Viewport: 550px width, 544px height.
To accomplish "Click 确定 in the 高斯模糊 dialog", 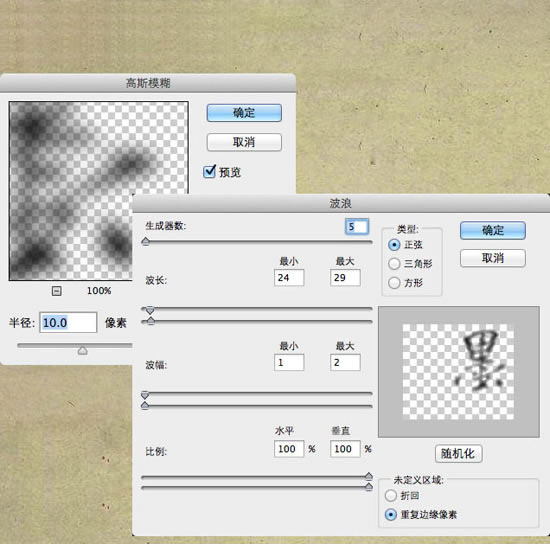I will click(x=244, y=113).
